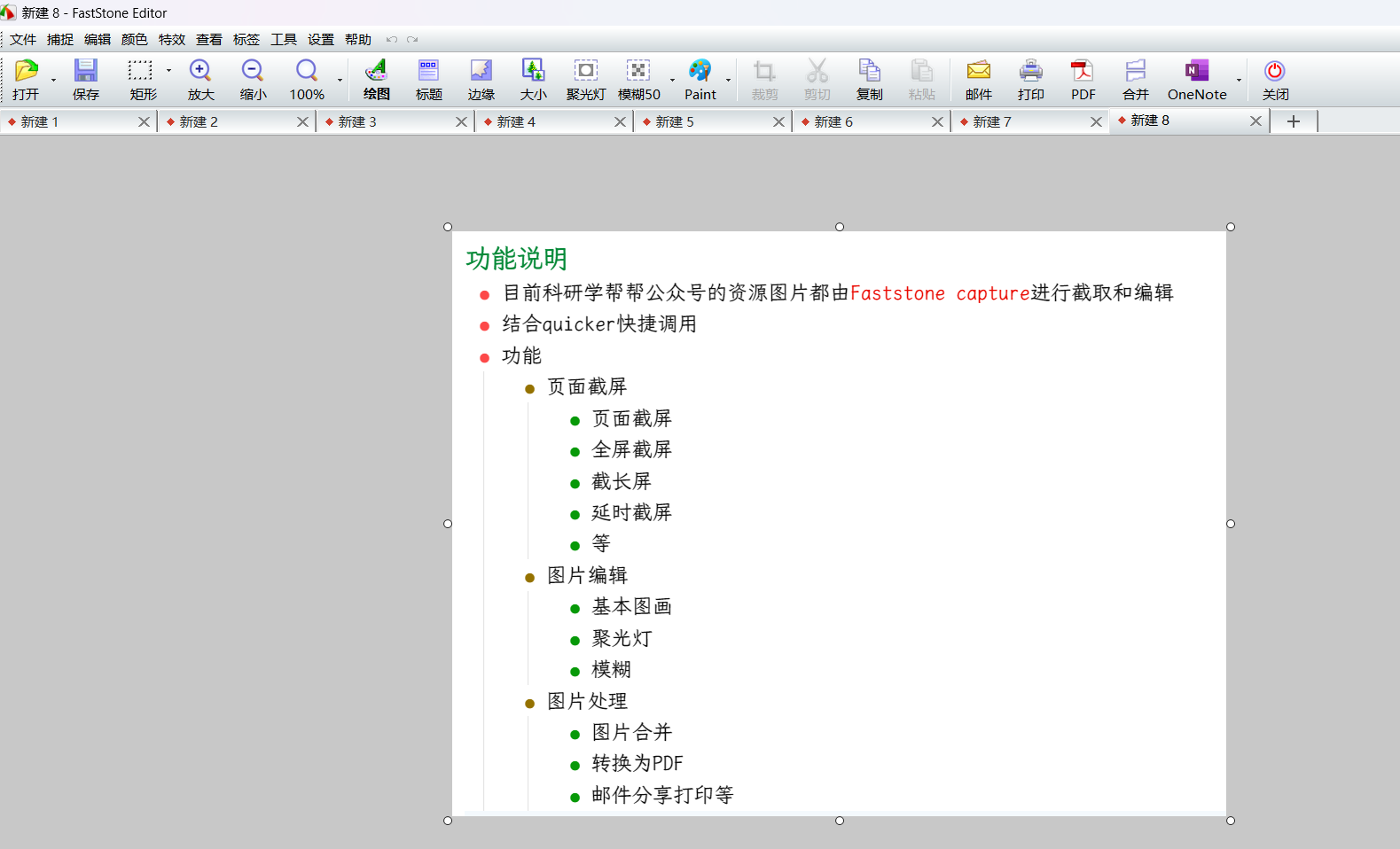Add a new tab with plus button
Screen dimensions: 1400x849
point(1294,121)
